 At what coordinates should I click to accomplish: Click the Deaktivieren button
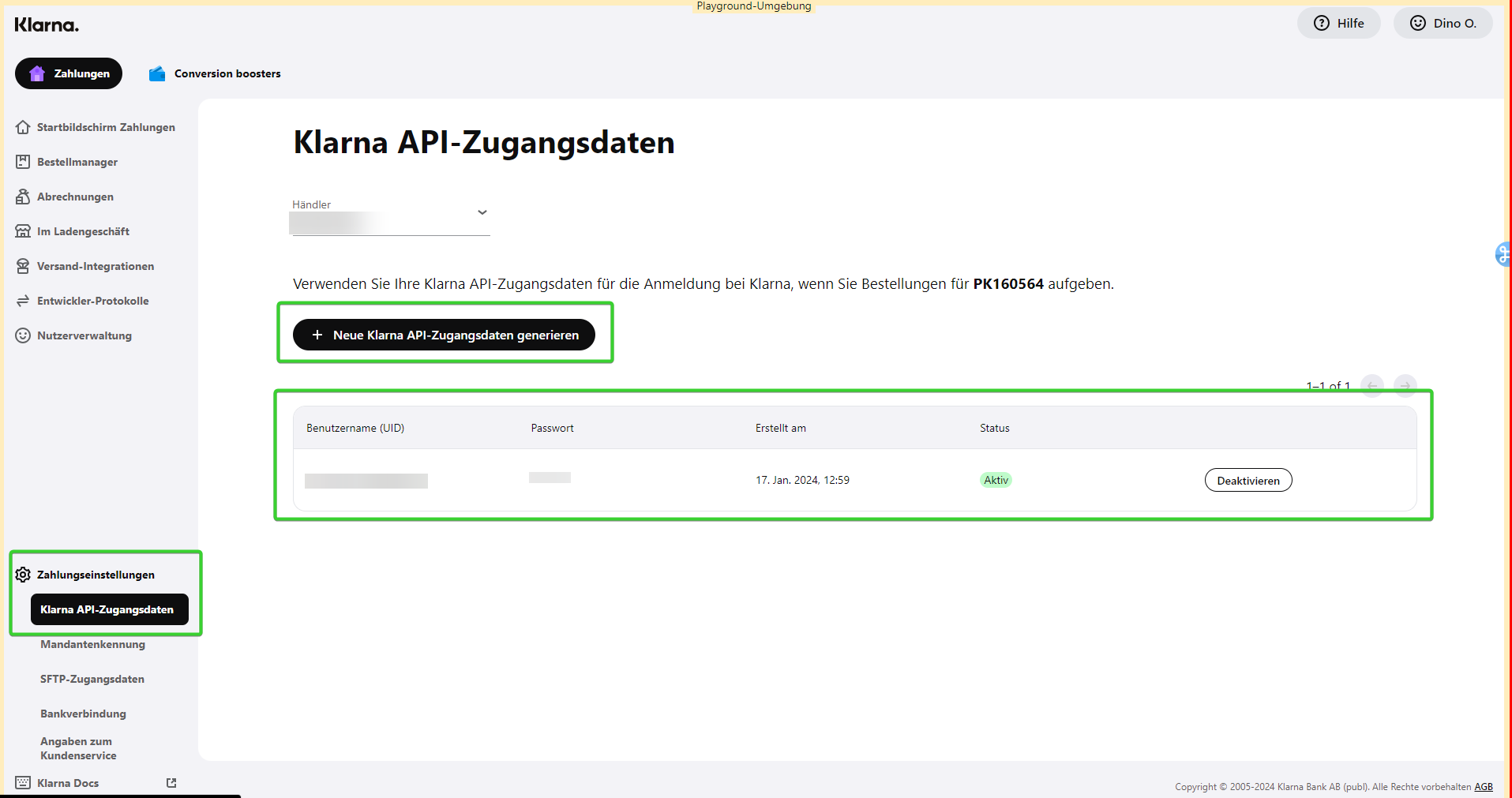1248,480
